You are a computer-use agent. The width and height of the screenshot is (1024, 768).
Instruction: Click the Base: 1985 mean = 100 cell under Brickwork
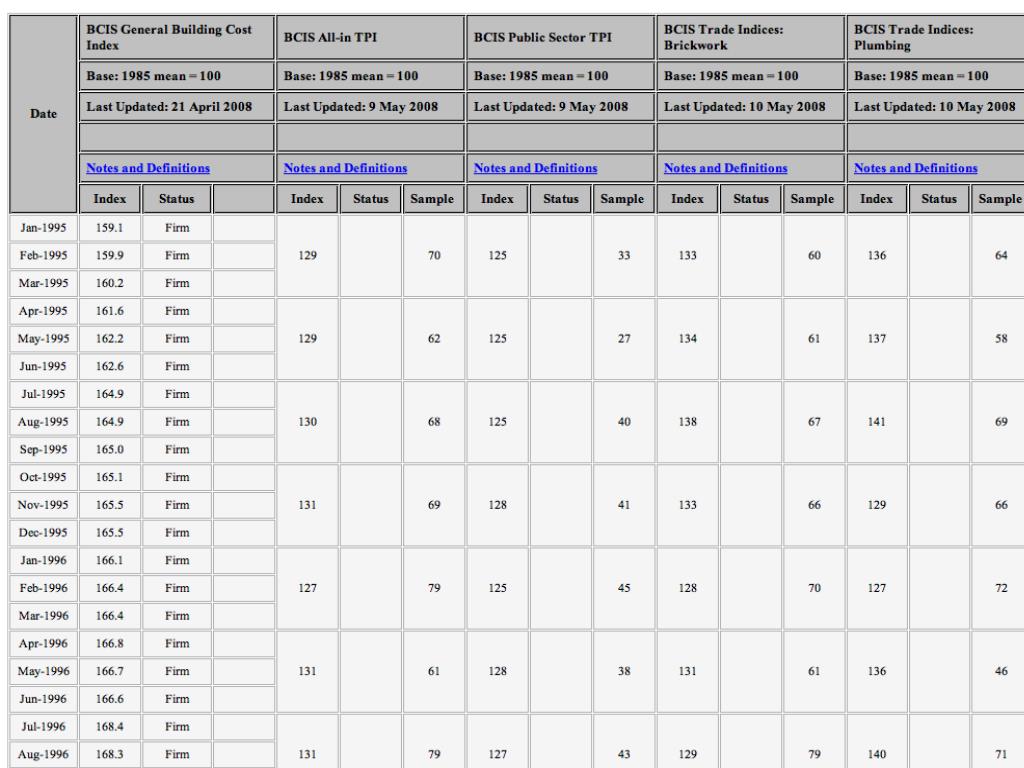coord(750,76)
